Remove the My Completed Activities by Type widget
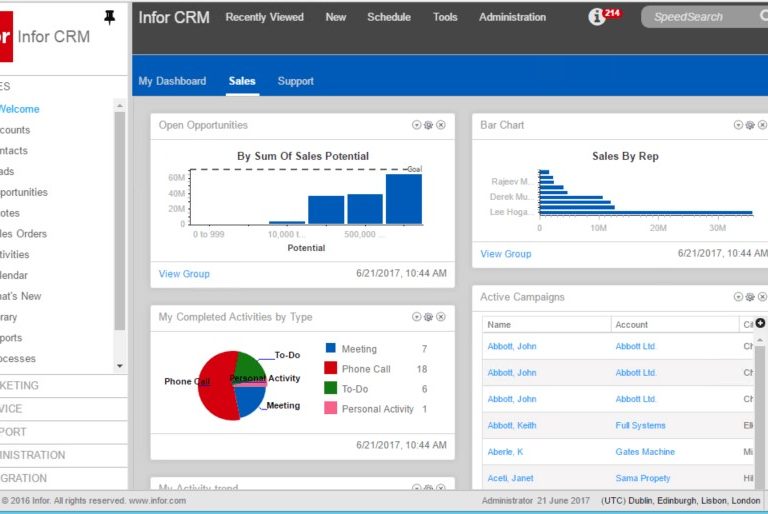The image size is (768, 514). (x=441, y=317)
